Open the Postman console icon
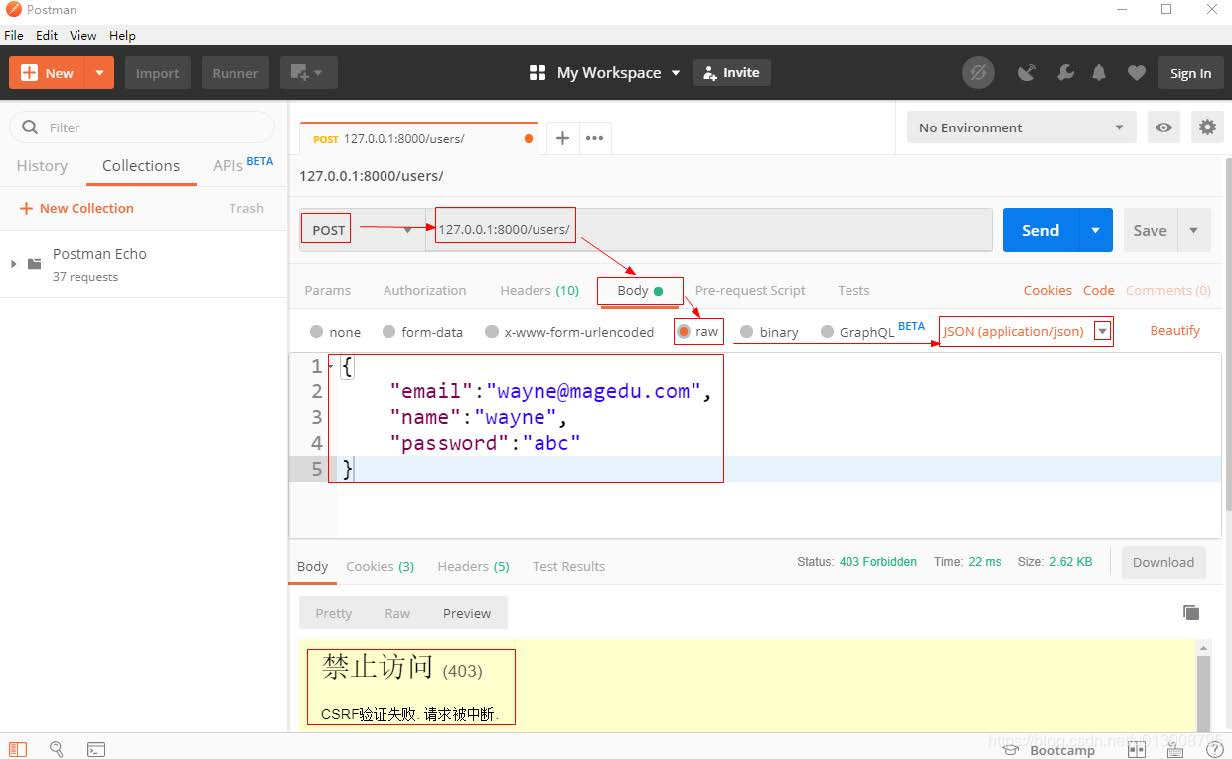 click(96, 749)
